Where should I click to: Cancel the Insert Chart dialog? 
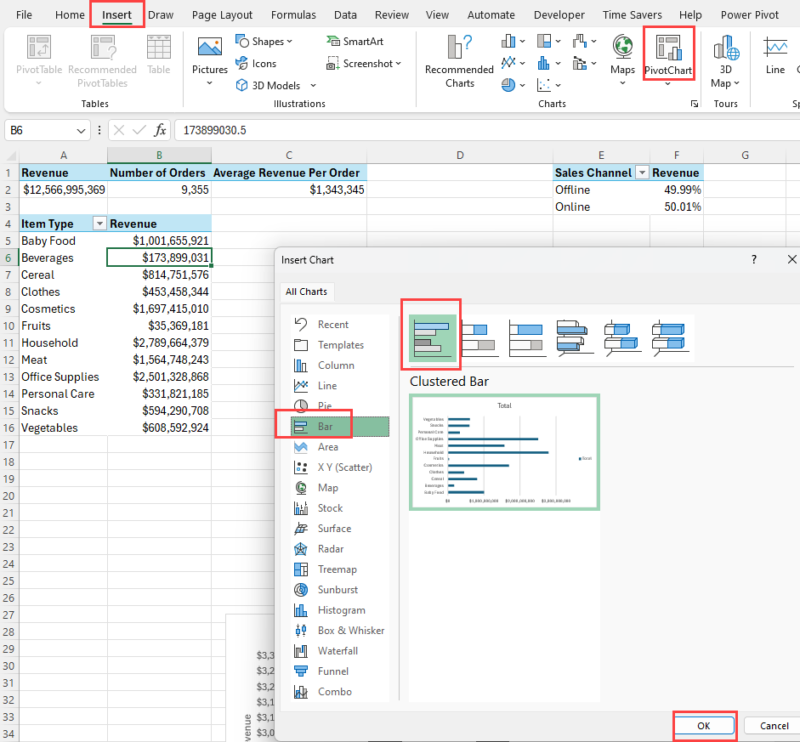pyautogui.click(x=775, y=726)
